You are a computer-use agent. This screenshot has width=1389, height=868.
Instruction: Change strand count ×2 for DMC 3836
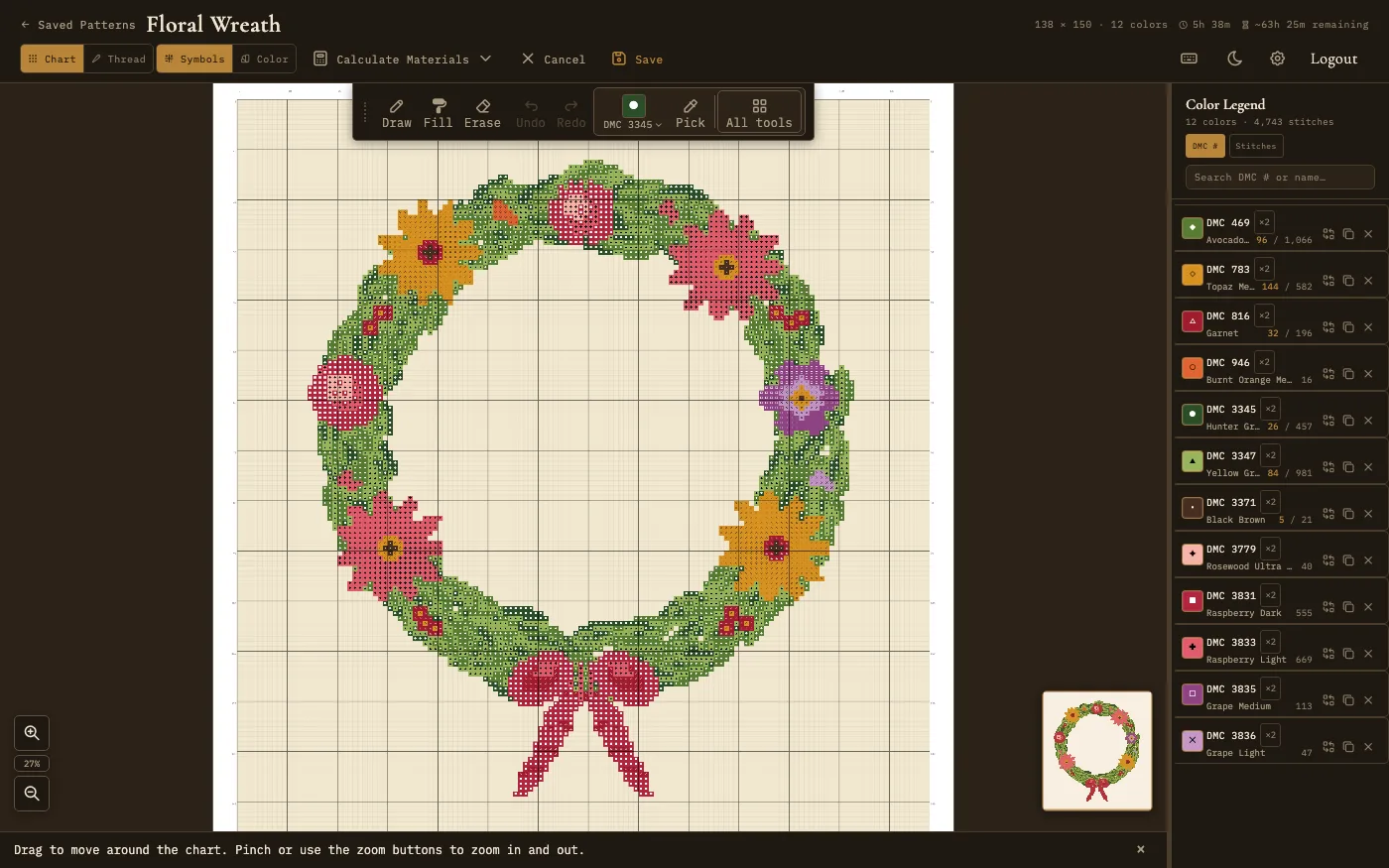click(x=1270, y=735)
